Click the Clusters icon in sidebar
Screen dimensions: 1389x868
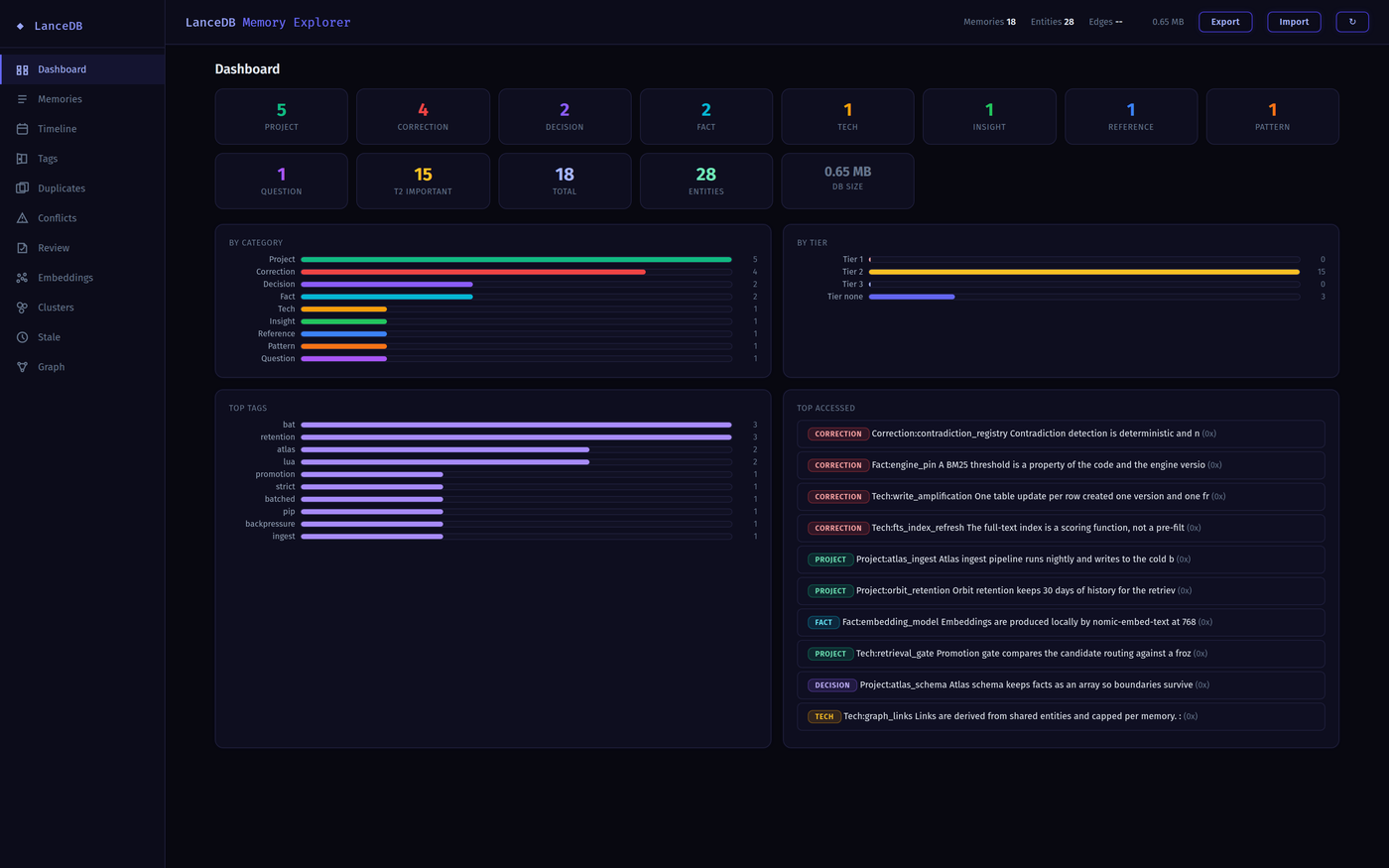point(22,308)
